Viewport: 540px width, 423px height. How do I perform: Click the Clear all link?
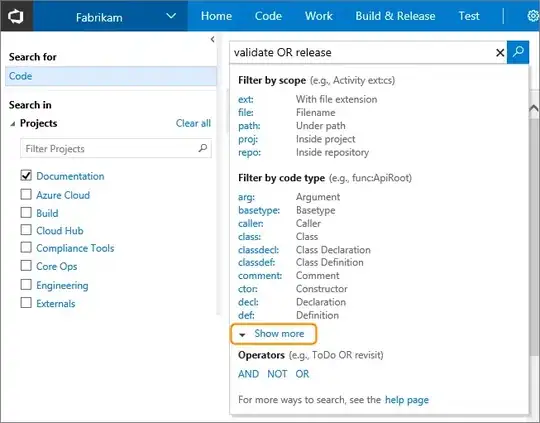click(193, 123)
